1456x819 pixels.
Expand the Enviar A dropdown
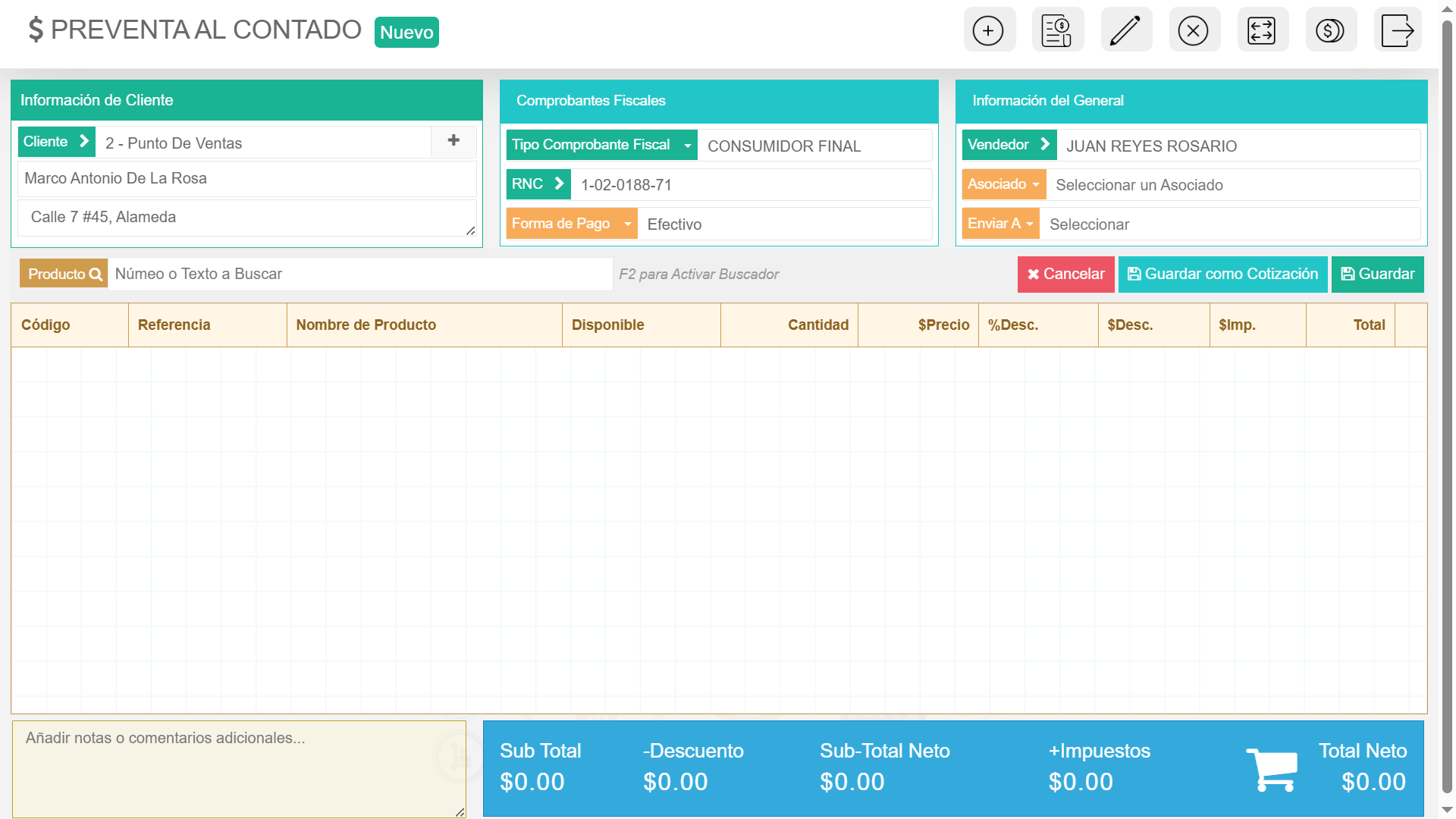point(999,224)
